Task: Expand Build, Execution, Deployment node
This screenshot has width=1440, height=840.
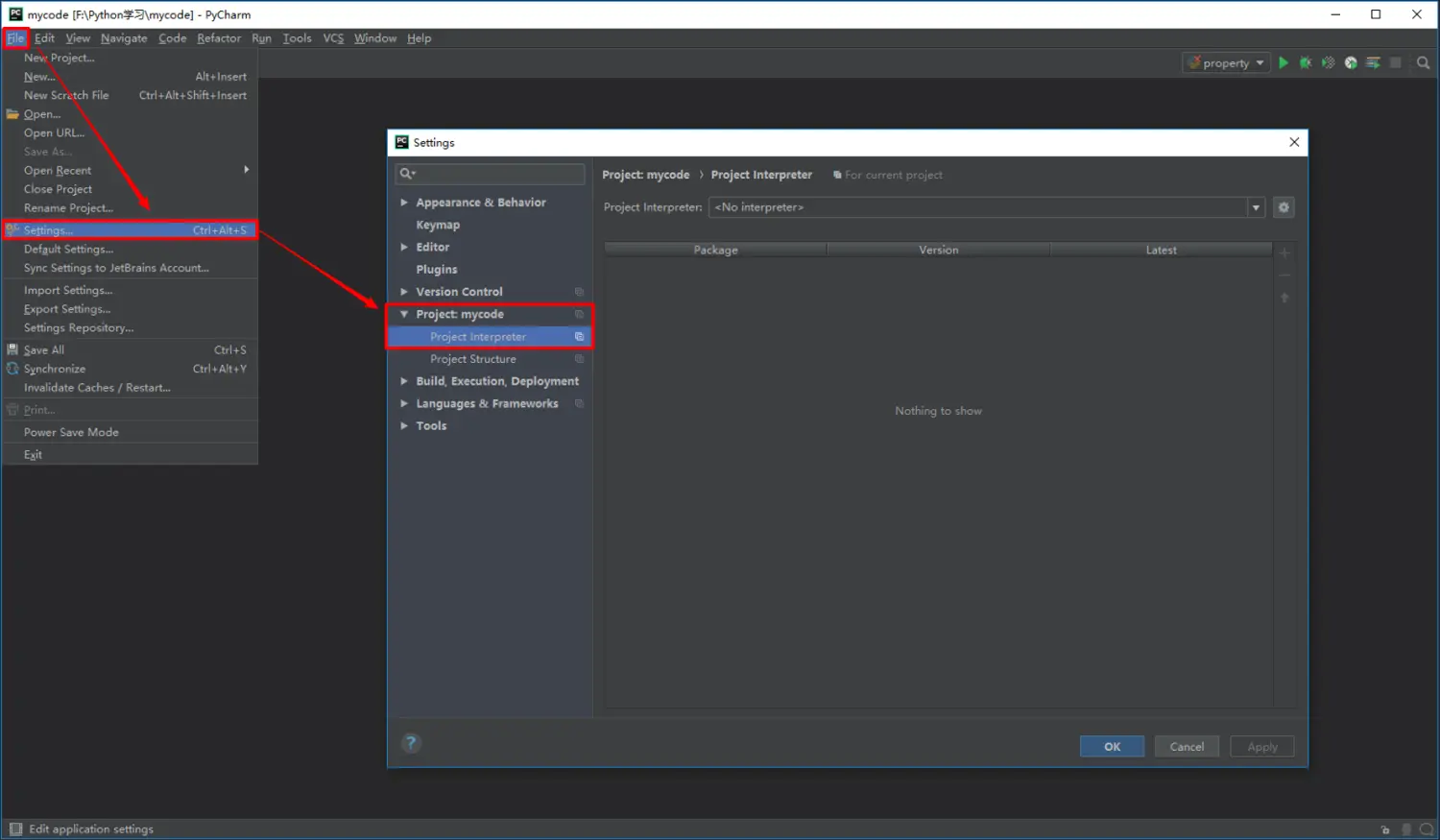Action: pos(404,381)
